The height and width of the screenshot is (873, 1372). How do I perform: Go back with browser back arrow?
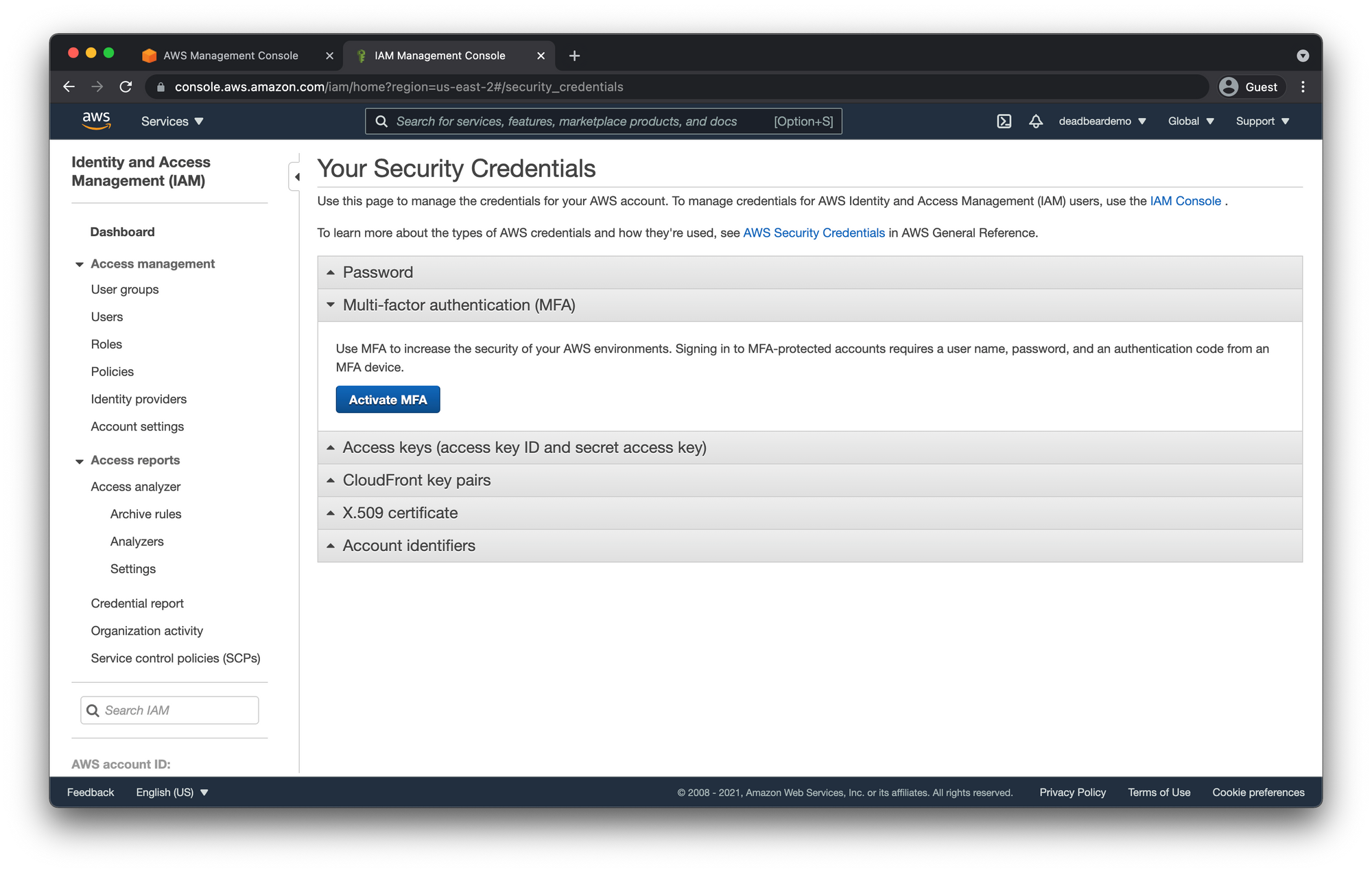point(69,87)
